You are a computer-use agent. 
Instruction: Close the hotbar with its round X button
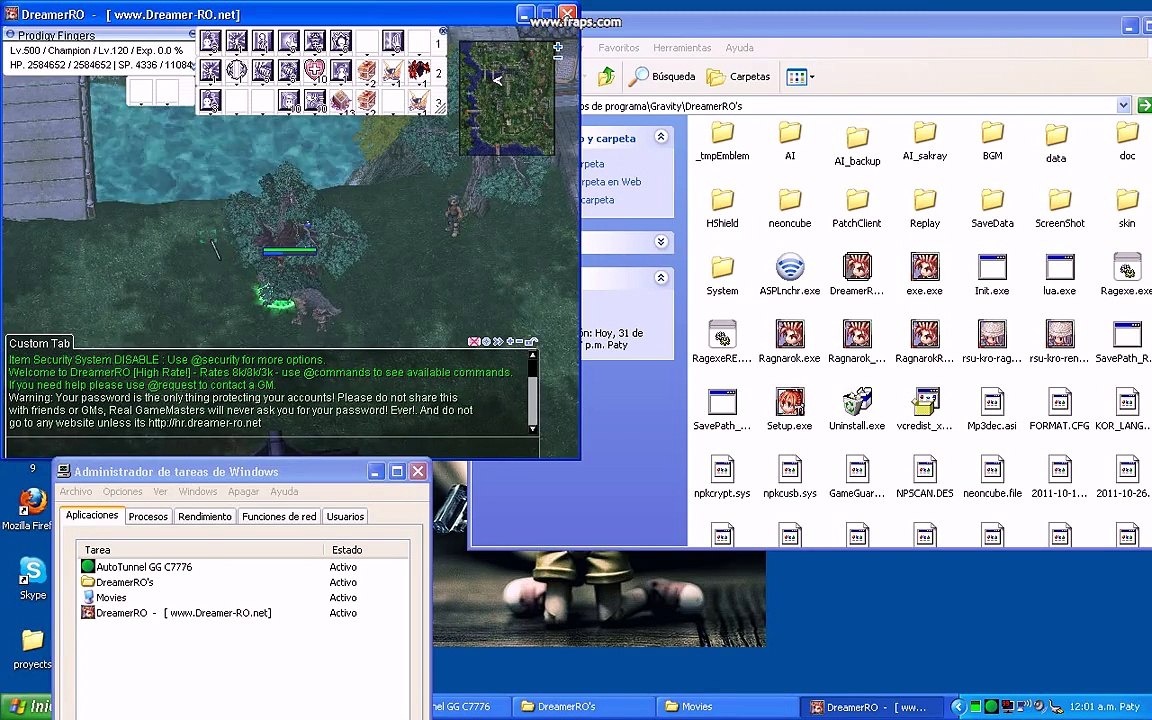point(442,31)
